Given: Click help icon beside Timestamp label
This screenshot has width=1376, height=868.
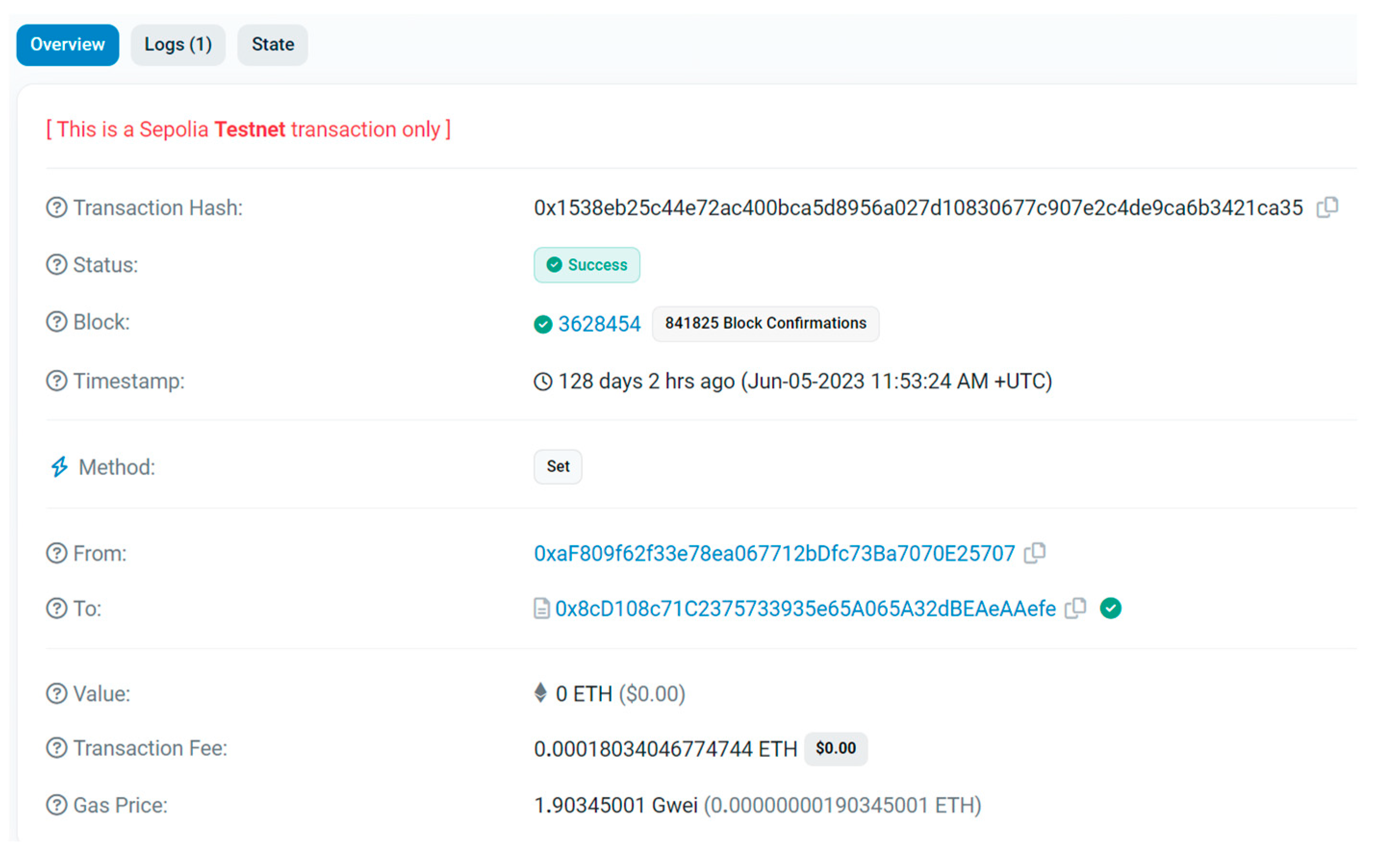Looking at the screenshot, I should (x=57, y=381).
